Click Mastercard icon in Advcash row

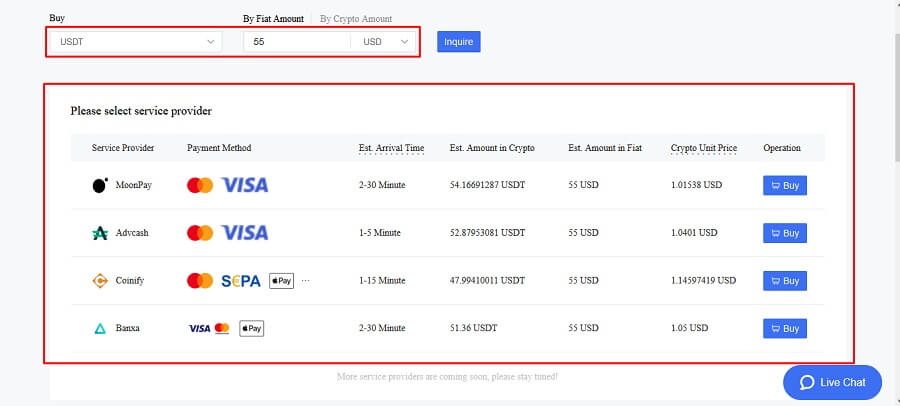coord(200,233)
